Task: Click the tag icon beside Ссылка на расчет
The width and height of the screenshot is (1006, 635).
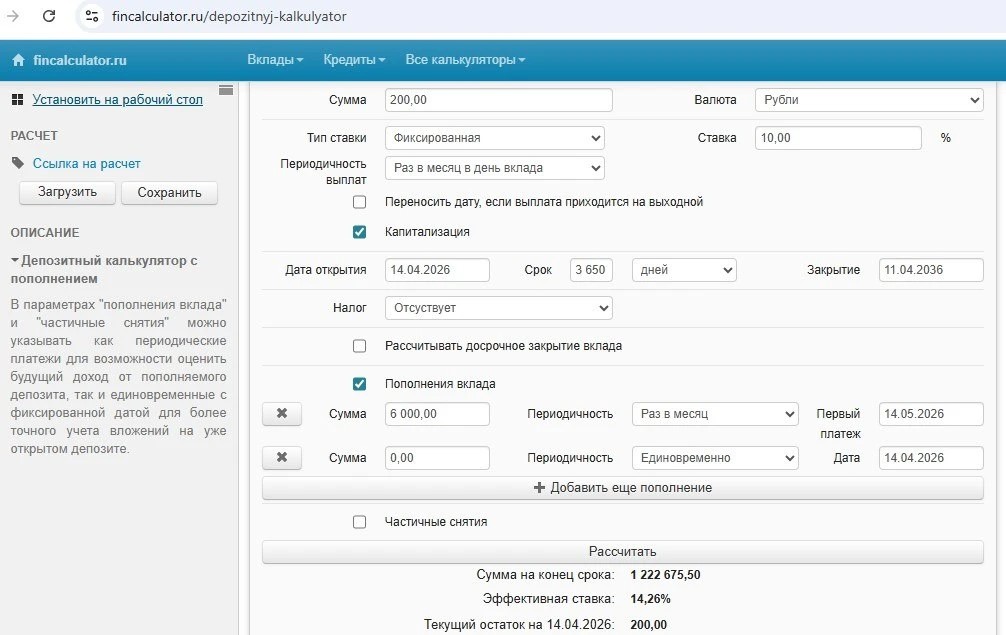Action: coord(18,163)
